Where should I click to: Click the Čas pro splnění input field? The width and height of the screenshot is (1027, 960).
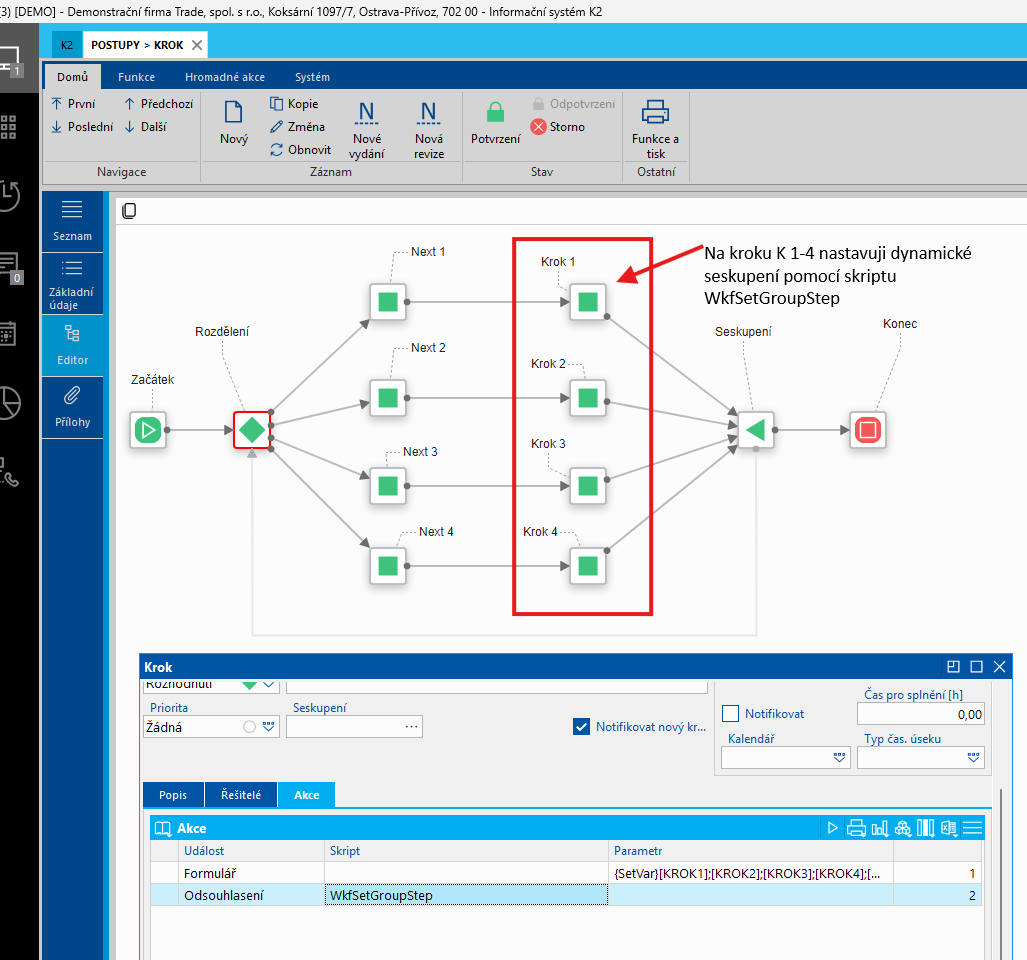[x=920, y=714]
